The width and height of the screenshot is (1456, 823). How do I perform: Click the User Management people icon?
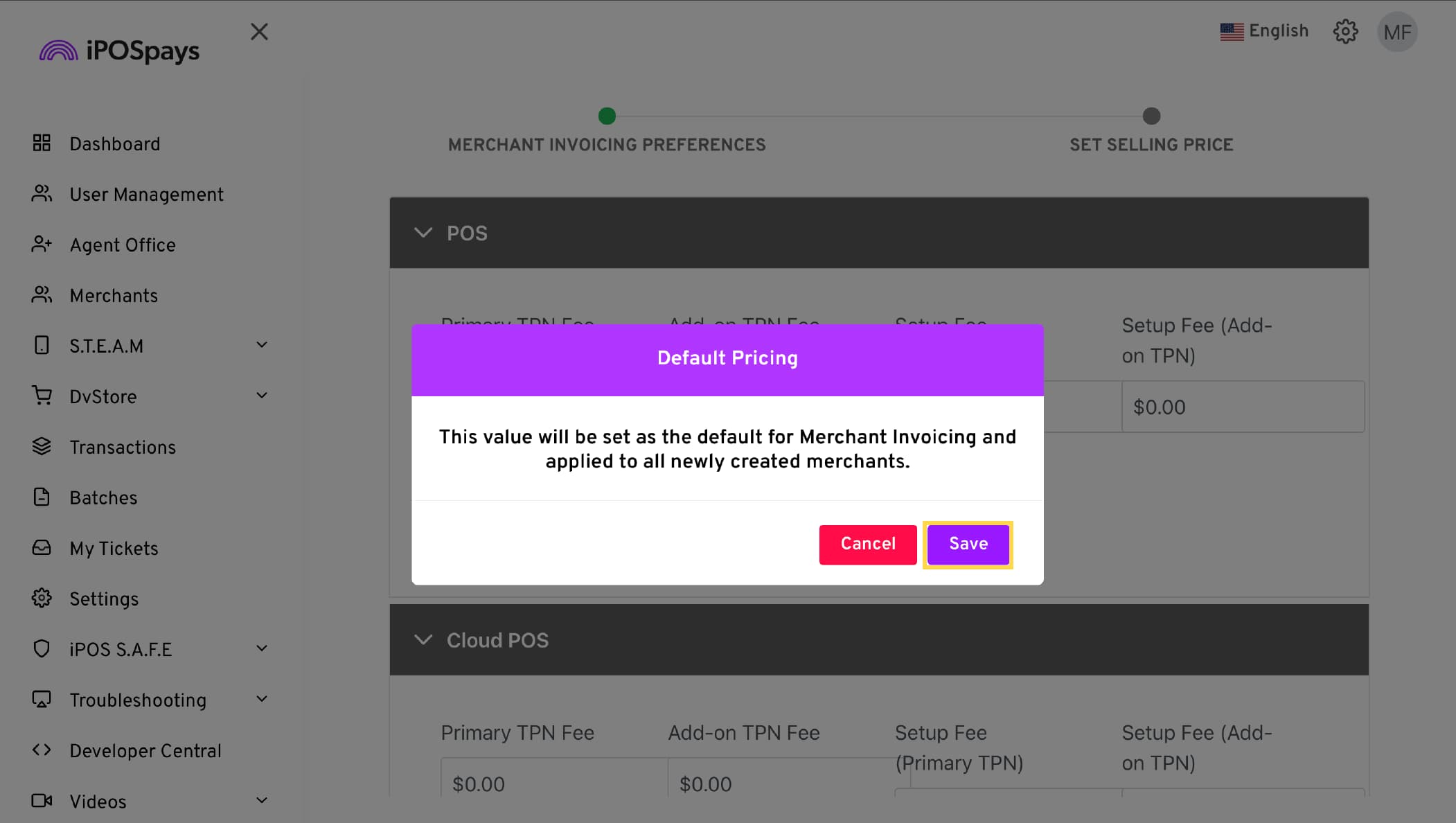point(42,194)
